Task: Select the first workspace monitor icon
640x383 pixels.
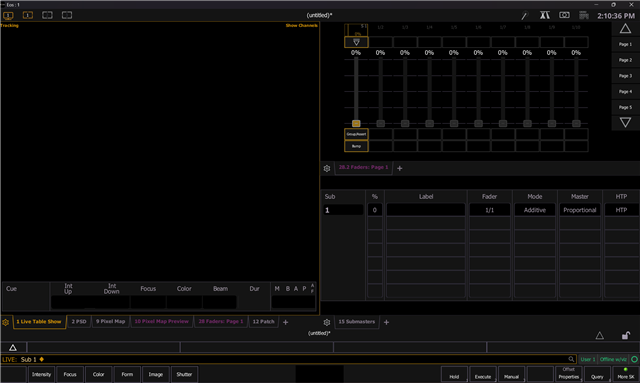Action: (8, 16)
